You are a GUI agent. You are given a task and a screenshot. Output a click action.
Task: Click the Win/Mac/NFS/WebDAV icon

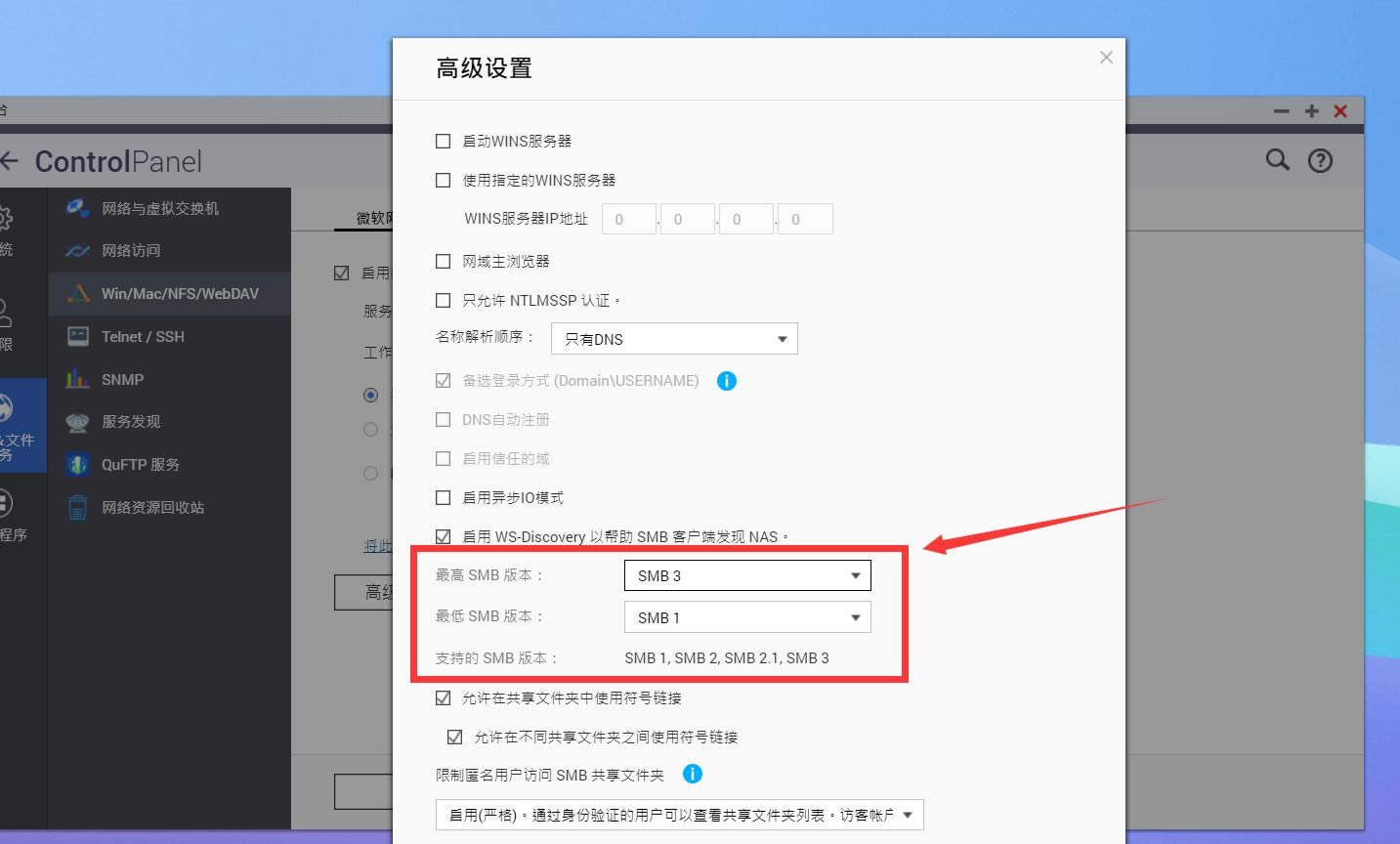pyautogui.click(x=78, y=293)
